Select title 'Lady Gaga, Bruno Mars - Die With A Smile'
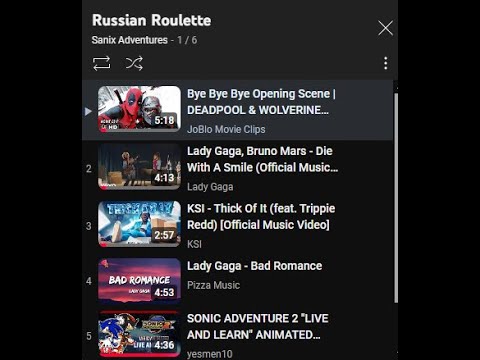The image size is (480, 360). [262, 159]
